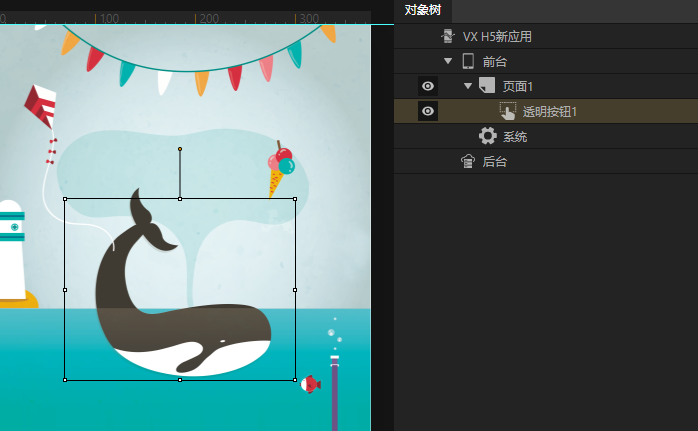
Task: Click the 前台 phone device icon
Action: click(x=468, y=61)
